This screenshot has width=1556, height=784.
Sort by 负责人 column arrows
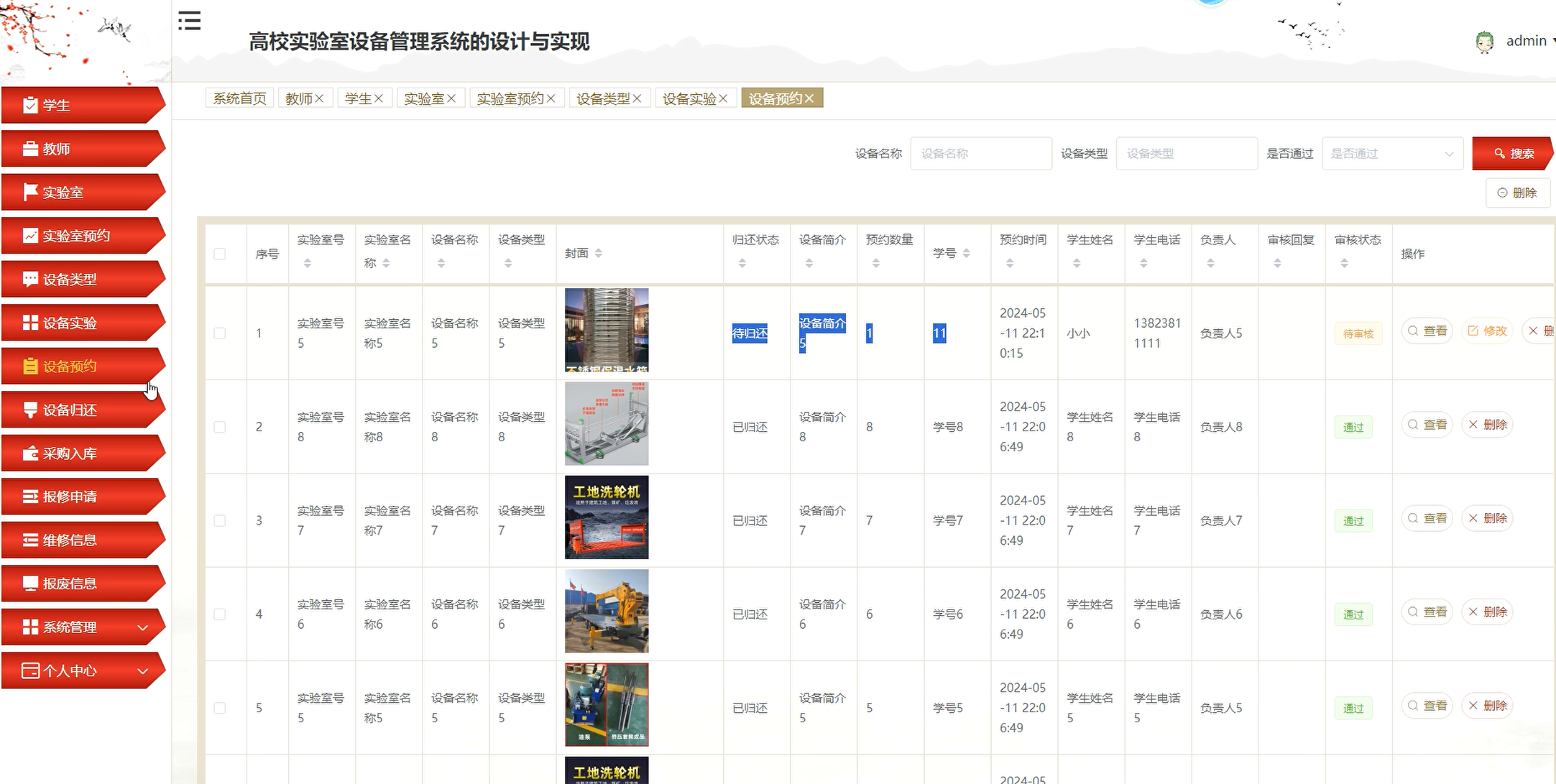(1210, 263)
